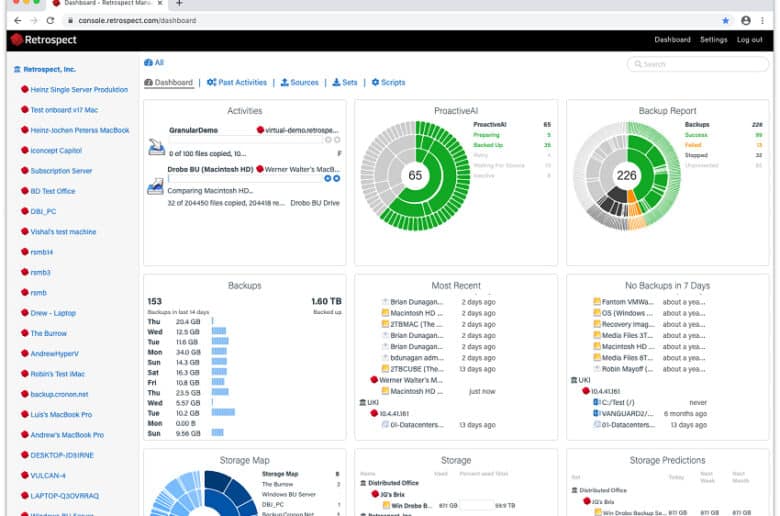
Task: Switch to the Dashboard tab
Action: point(169,83)
